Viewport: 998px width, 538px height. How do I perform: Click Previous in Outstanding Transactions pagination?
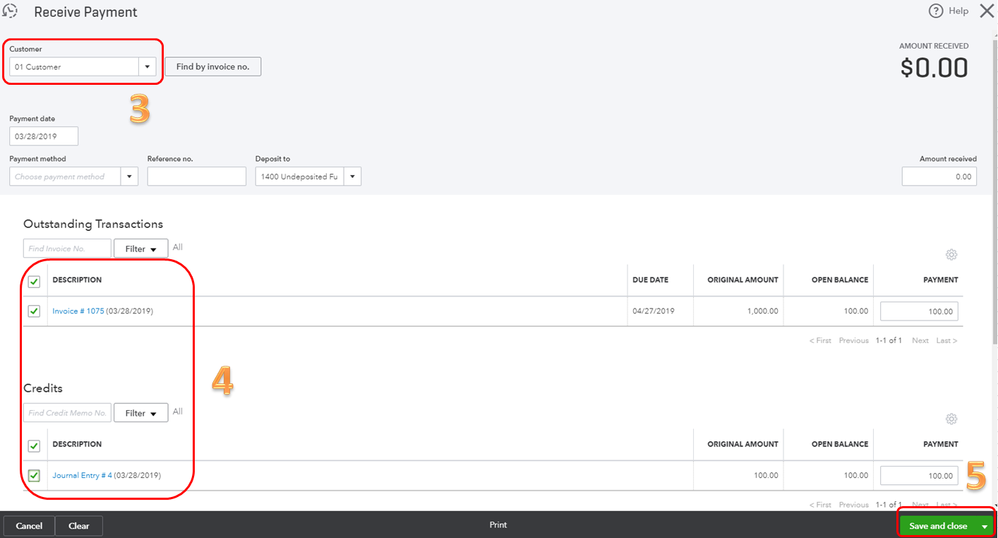854,341
